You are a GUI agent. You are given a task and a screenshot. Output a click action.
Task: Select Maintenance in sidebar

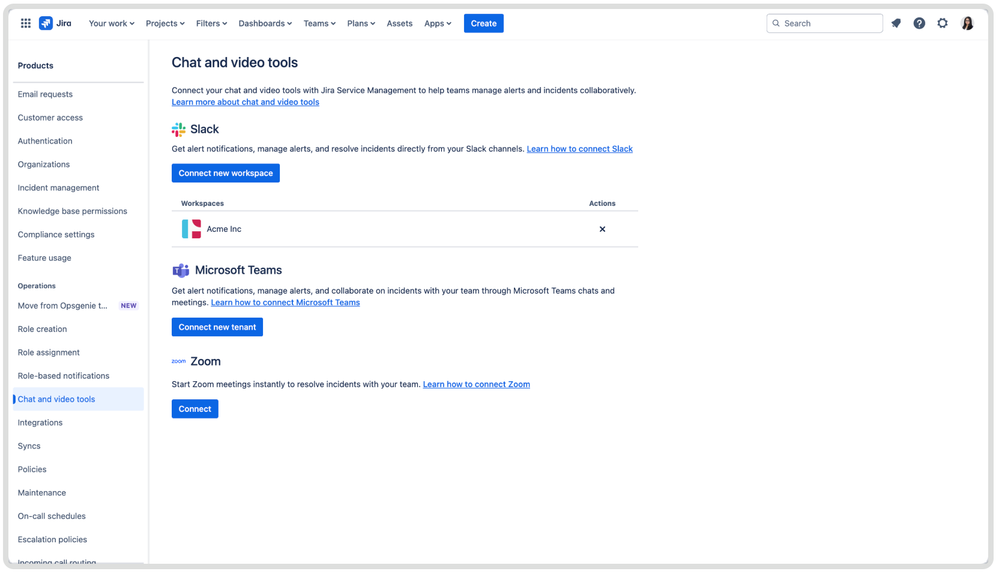point(78,493)
